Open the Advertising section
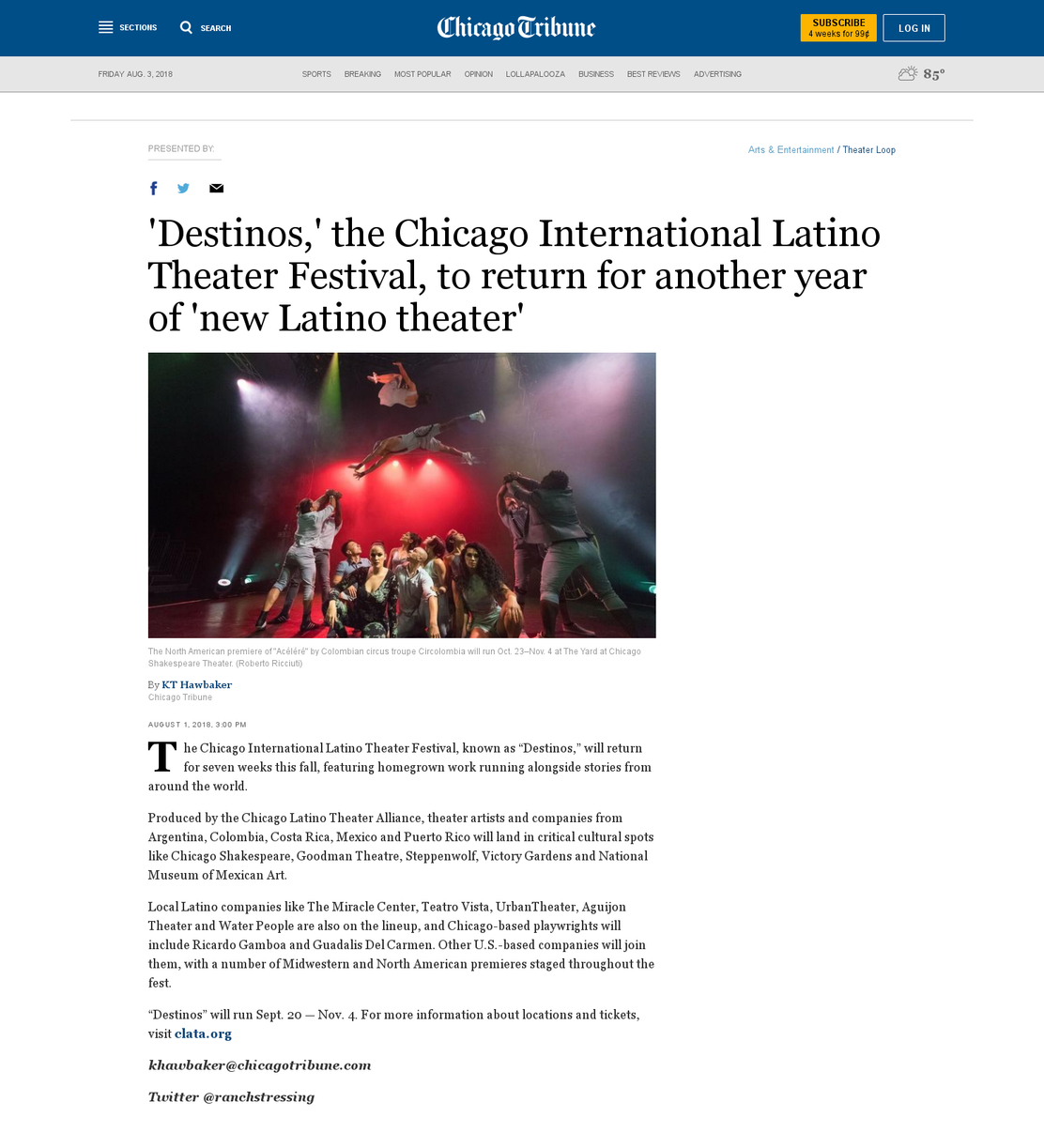The image size is (1044, 1148). [x=717, y=74]
